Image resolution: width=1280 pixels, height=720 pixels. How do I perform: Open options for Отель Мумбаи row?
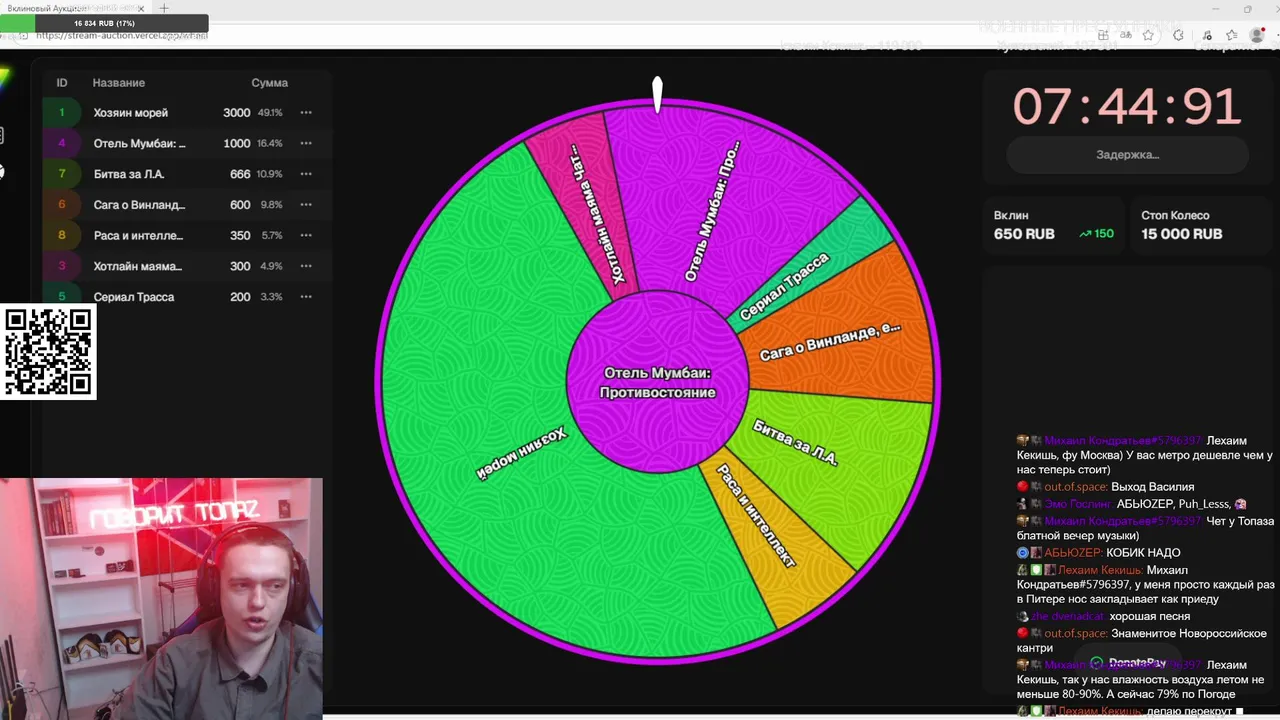coord(306,143)
